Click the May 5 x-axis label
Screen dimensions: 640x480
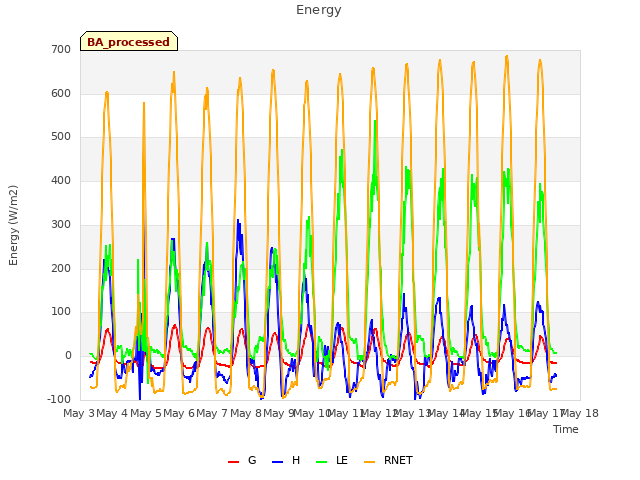click(x=146, y=413)
